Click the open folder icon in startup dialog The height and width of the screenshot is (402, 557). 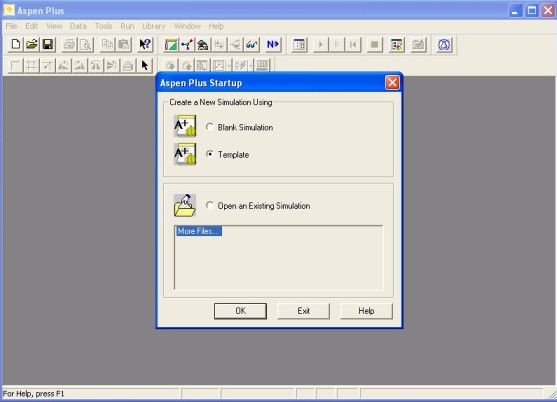pos(185,205)
